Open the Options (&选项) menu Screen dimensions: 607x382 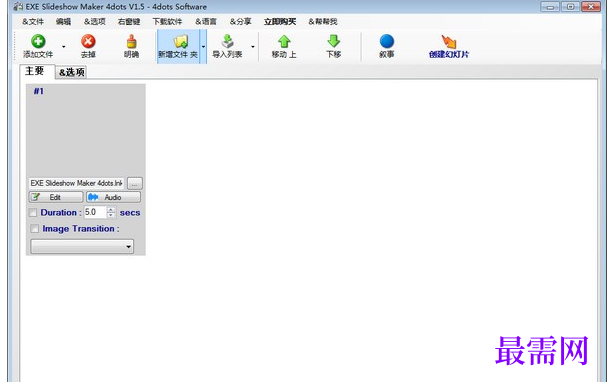pyautogui.click(x=95, y=22)
